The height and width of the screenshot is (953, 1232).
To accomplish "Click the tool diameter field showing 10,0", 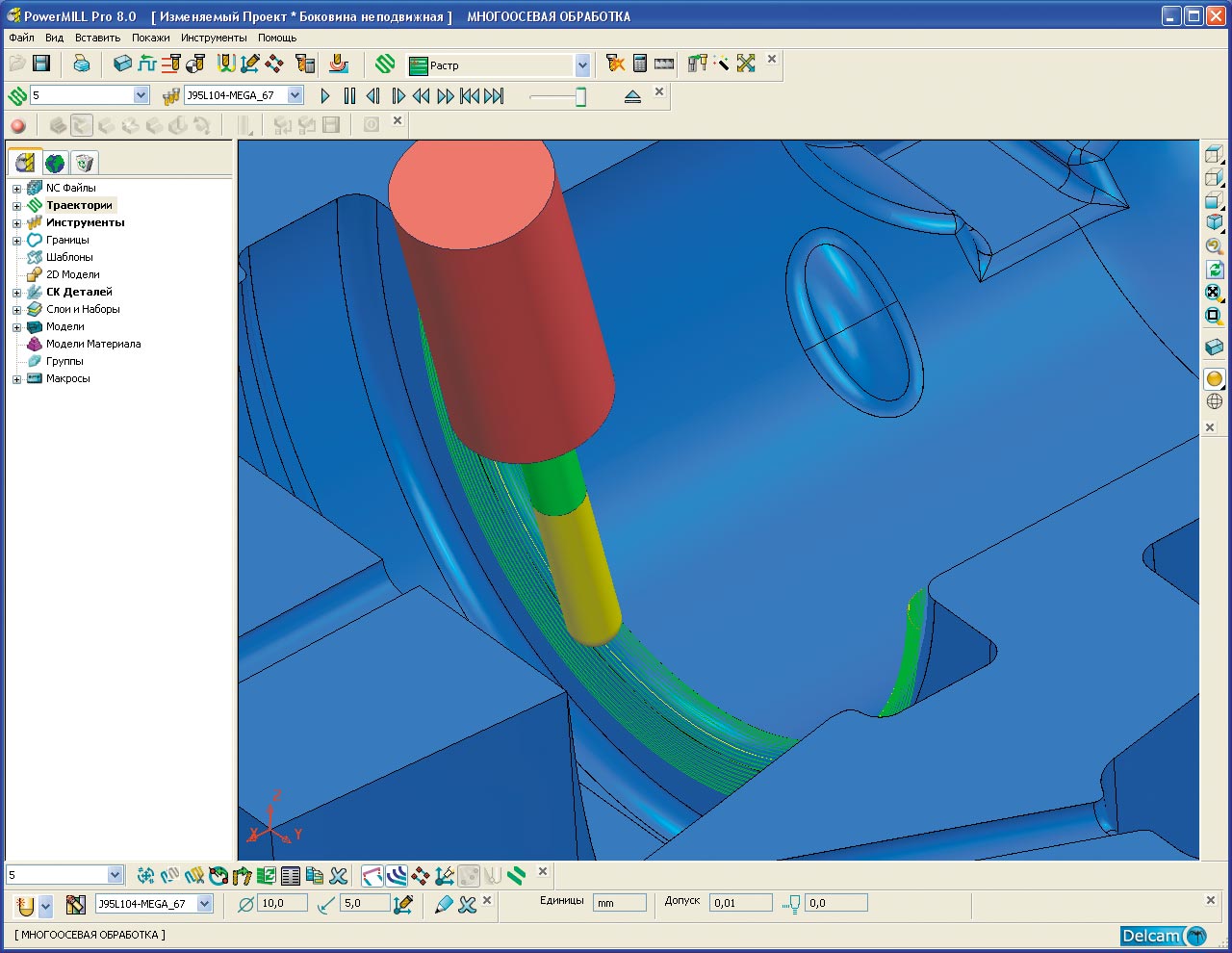I will (283, 903).
